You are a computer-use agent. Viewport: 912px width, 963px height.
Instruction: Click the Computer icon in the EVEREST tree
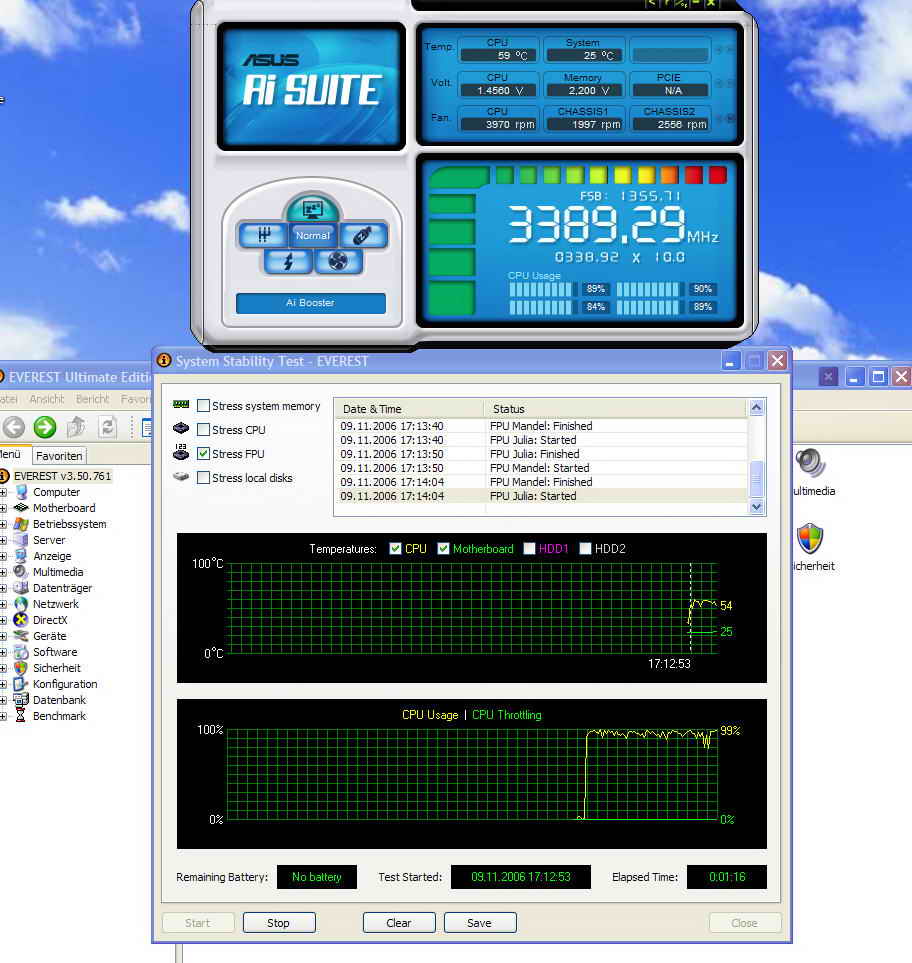pos(21,492)
